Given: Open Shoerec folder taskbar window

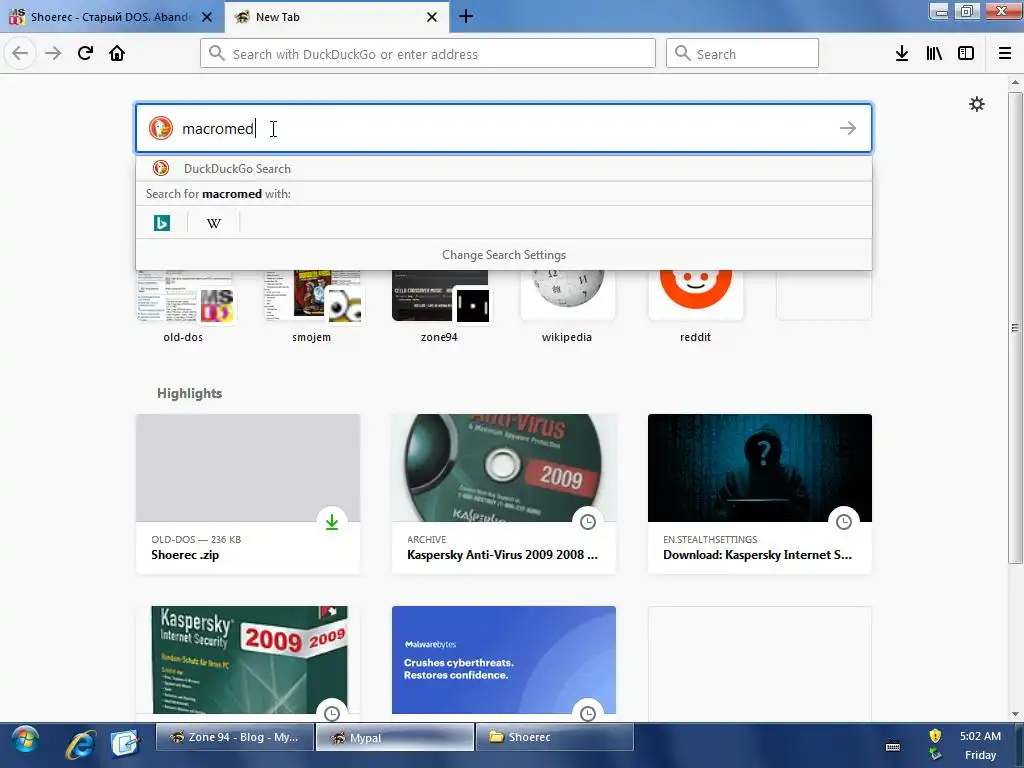Looking at the screenshot, I should click(554, 737).
